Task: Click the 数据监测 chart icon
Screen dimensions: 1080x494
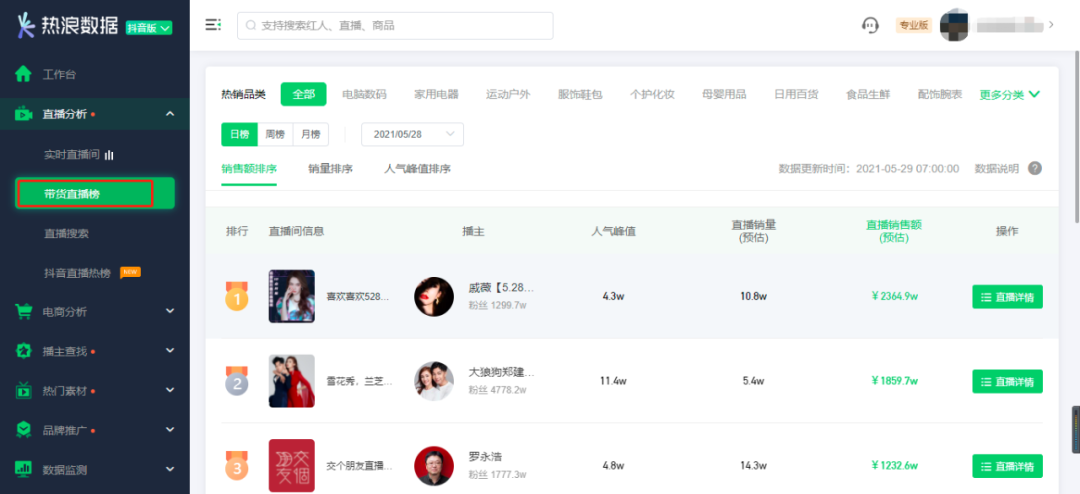Action: click(x=23, y=469)
